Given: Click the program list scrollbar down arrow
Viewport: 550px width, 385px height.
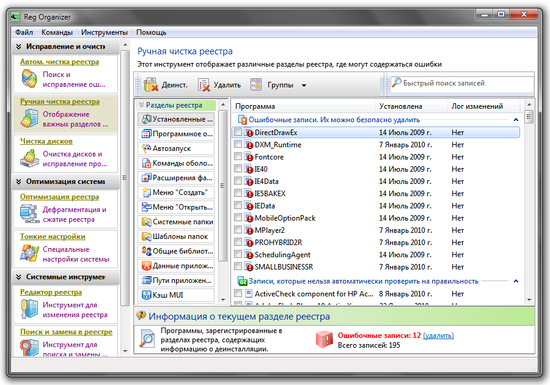Looking at the screenshot, I should (529, 299).
